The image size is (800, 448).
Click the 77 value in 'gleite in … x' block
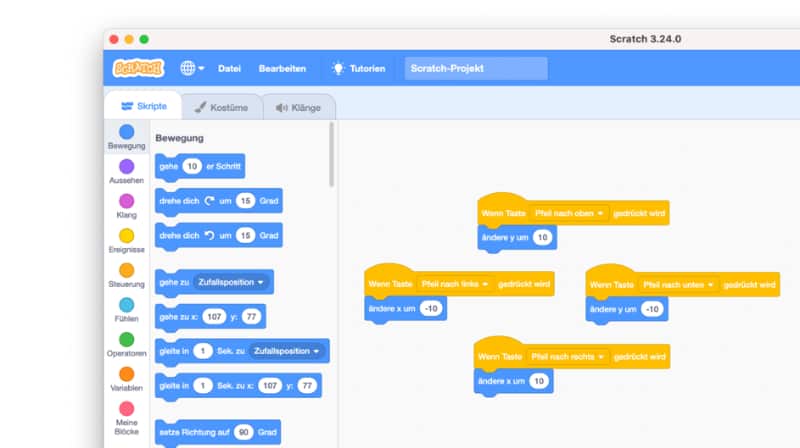coord(307,386)
